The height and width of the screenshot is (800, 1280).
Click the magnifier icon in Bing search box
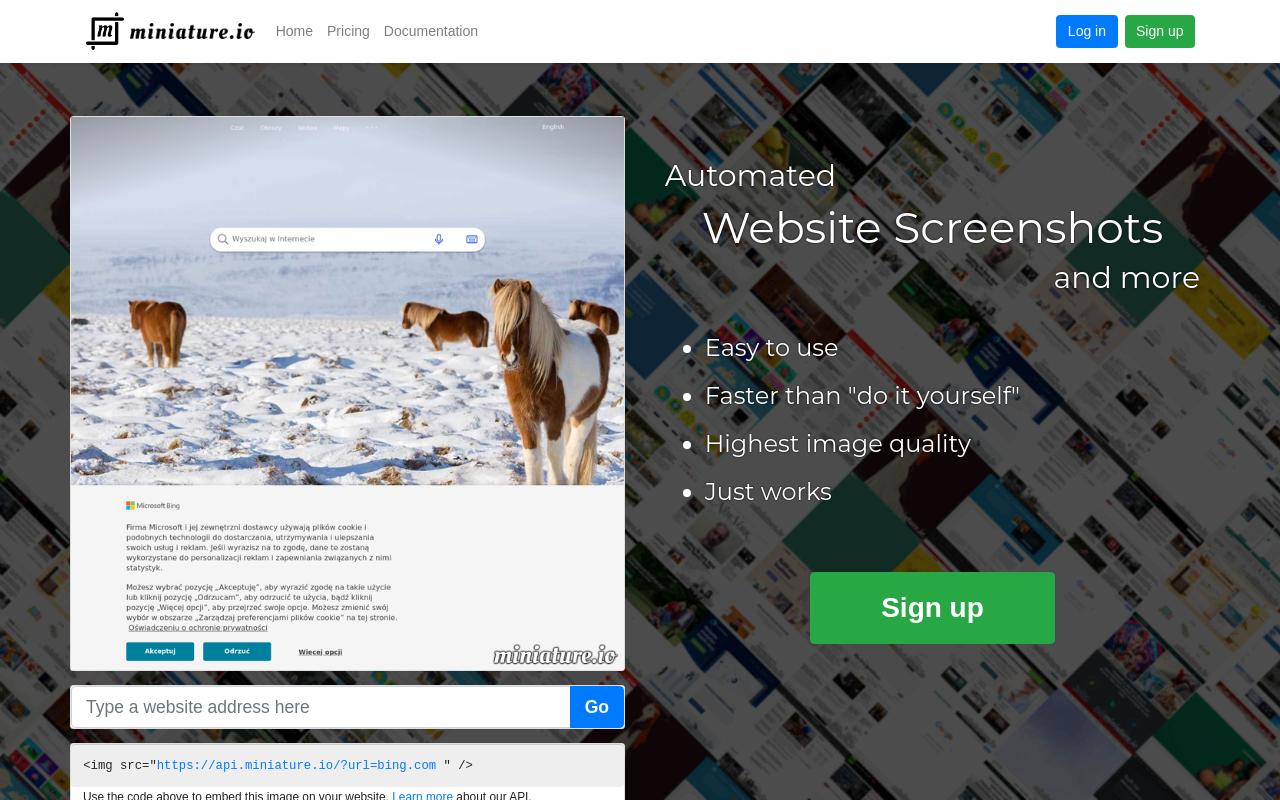click(223, 239)
